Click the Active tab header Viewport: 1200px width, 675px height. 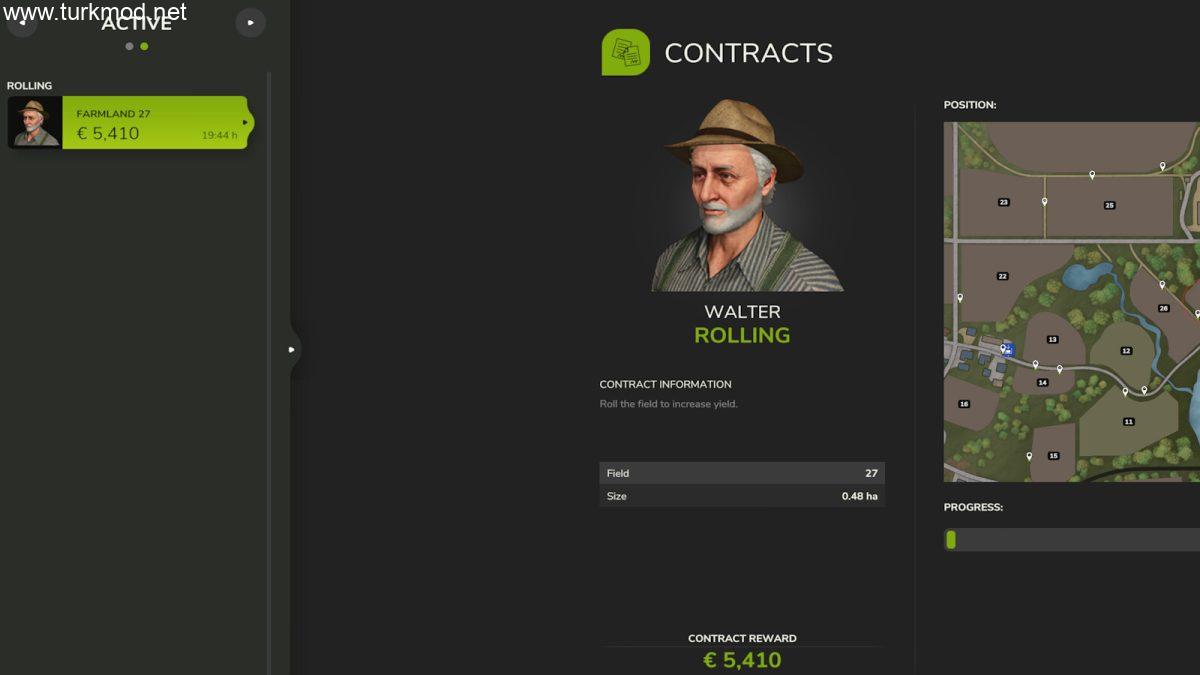136,23
